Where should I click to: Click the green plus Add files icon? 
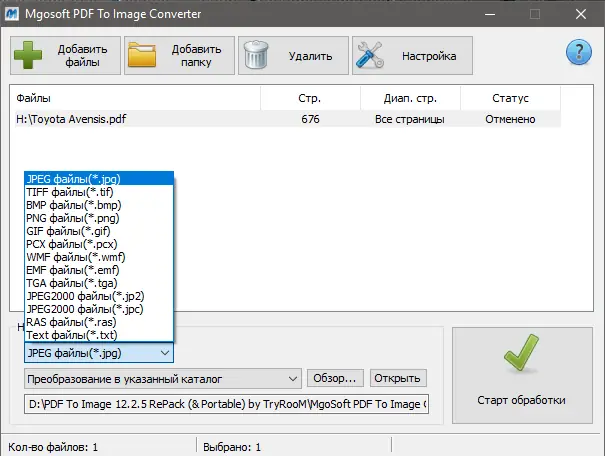(x=28, y=56)
